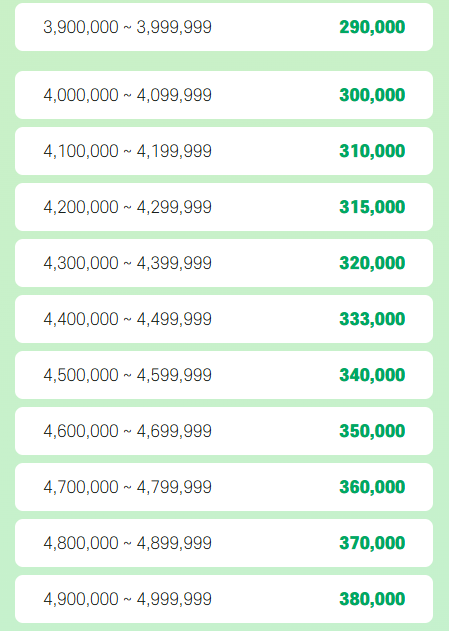Click the 350,000 amount value

coord(372,431)
